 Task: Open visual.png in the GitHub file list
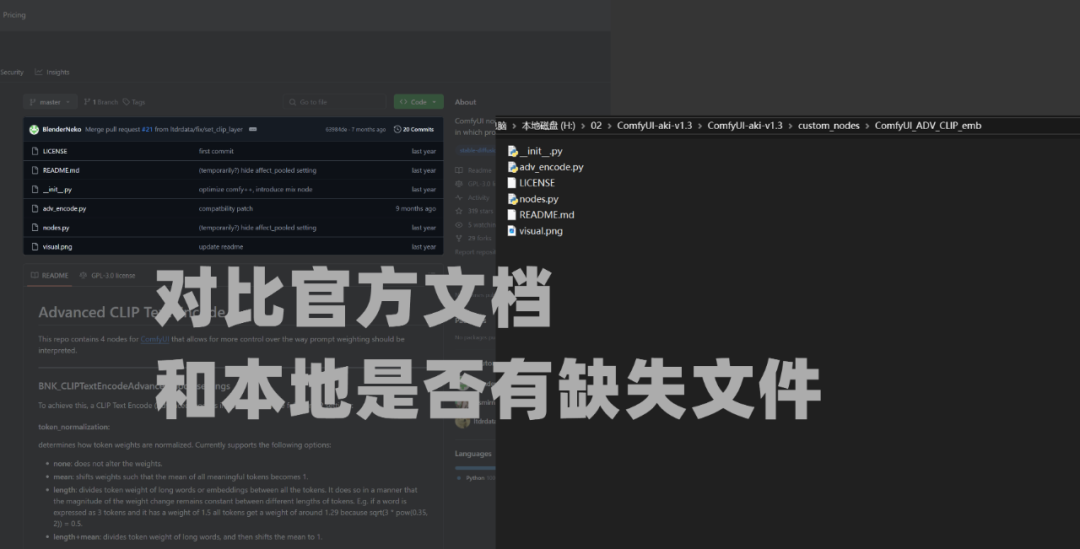(x=57, y=247)
